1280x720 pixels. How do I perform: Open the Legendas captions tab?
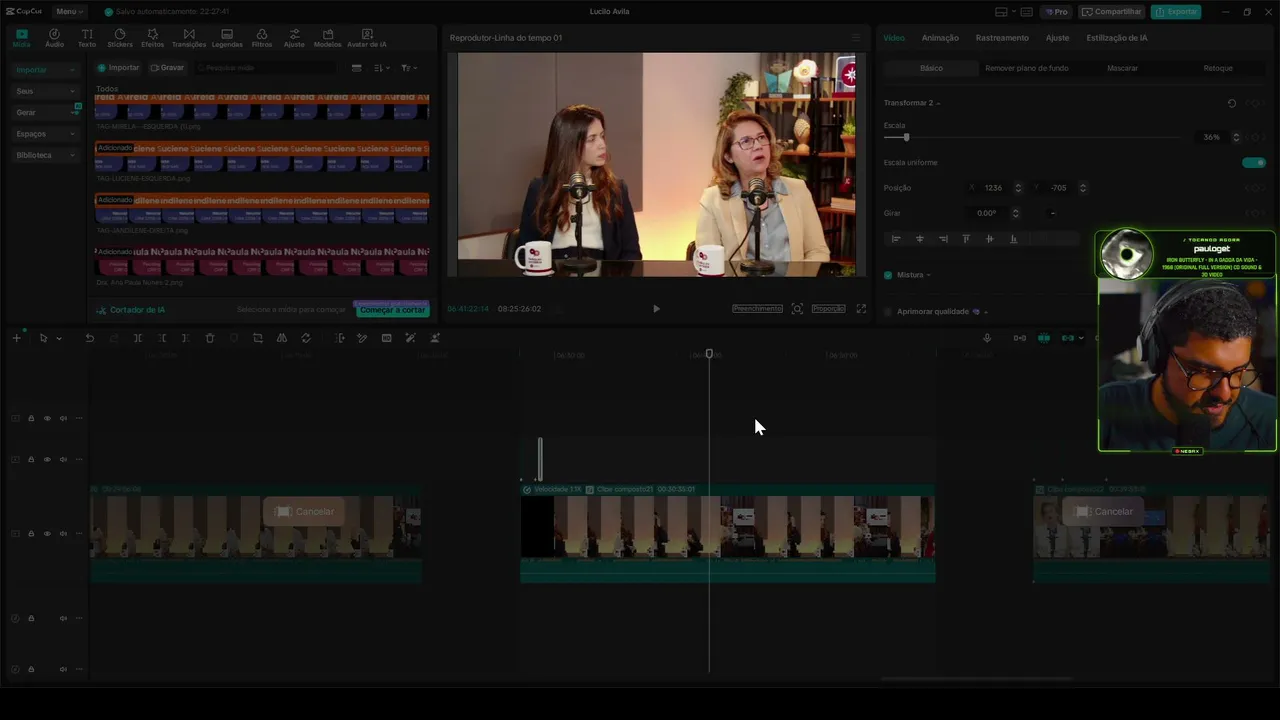click(x=227, y=38)
